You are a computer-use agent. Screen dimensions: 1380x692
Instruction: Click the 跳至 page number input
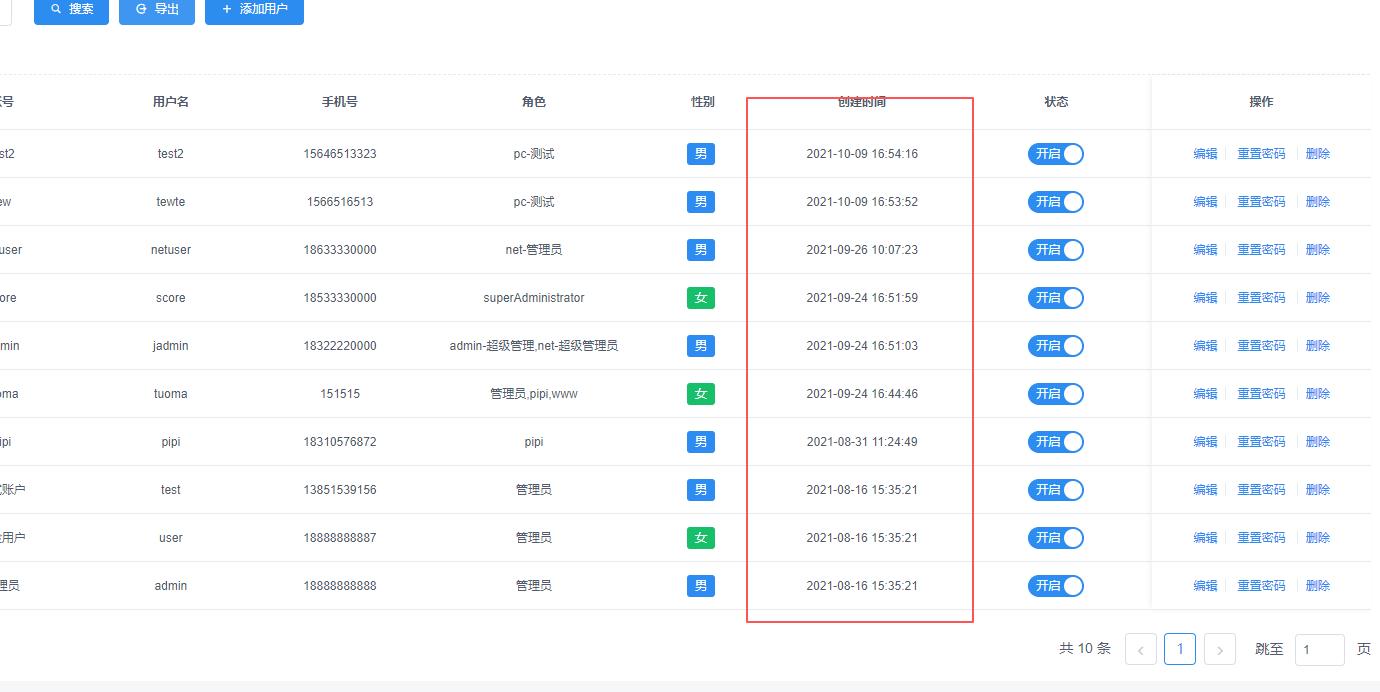point(1320,650)
